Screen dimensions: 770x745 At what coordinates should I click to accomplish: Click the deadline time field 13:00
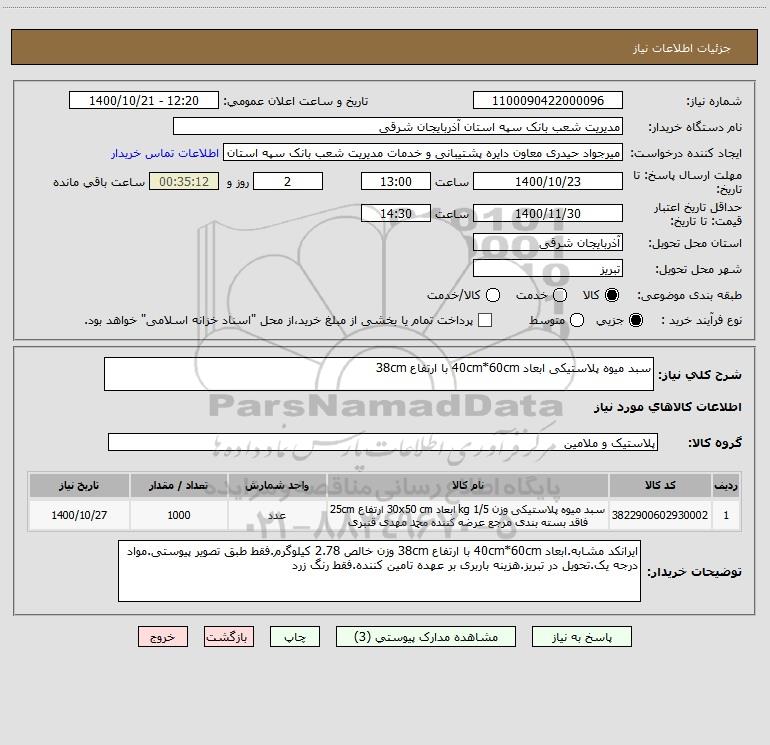(x=396, y=181)
